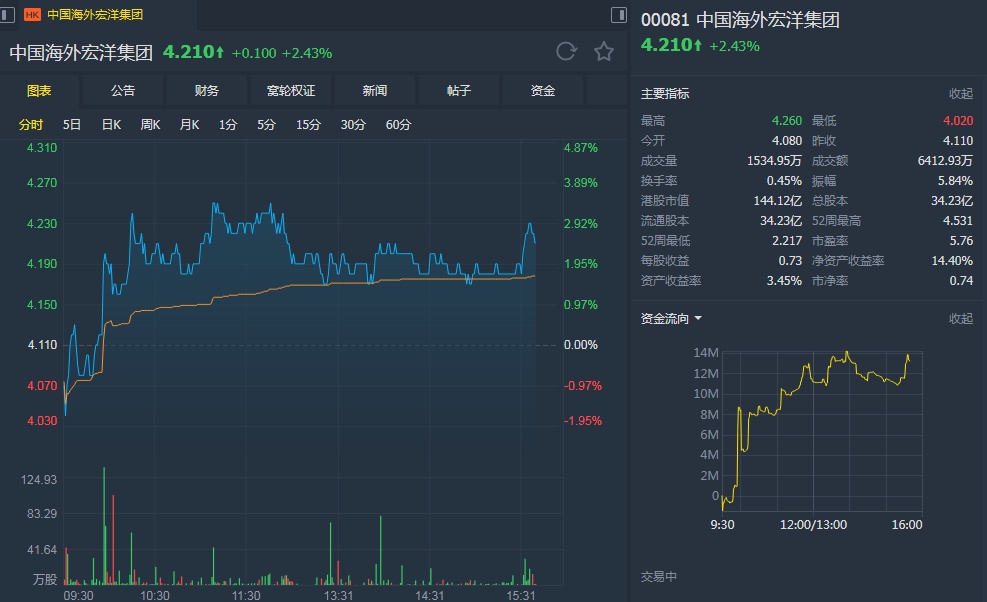Viewport: 987px width, 602px height.
Task: Open the 帖子 tab
Action: (x=459, y=91)
